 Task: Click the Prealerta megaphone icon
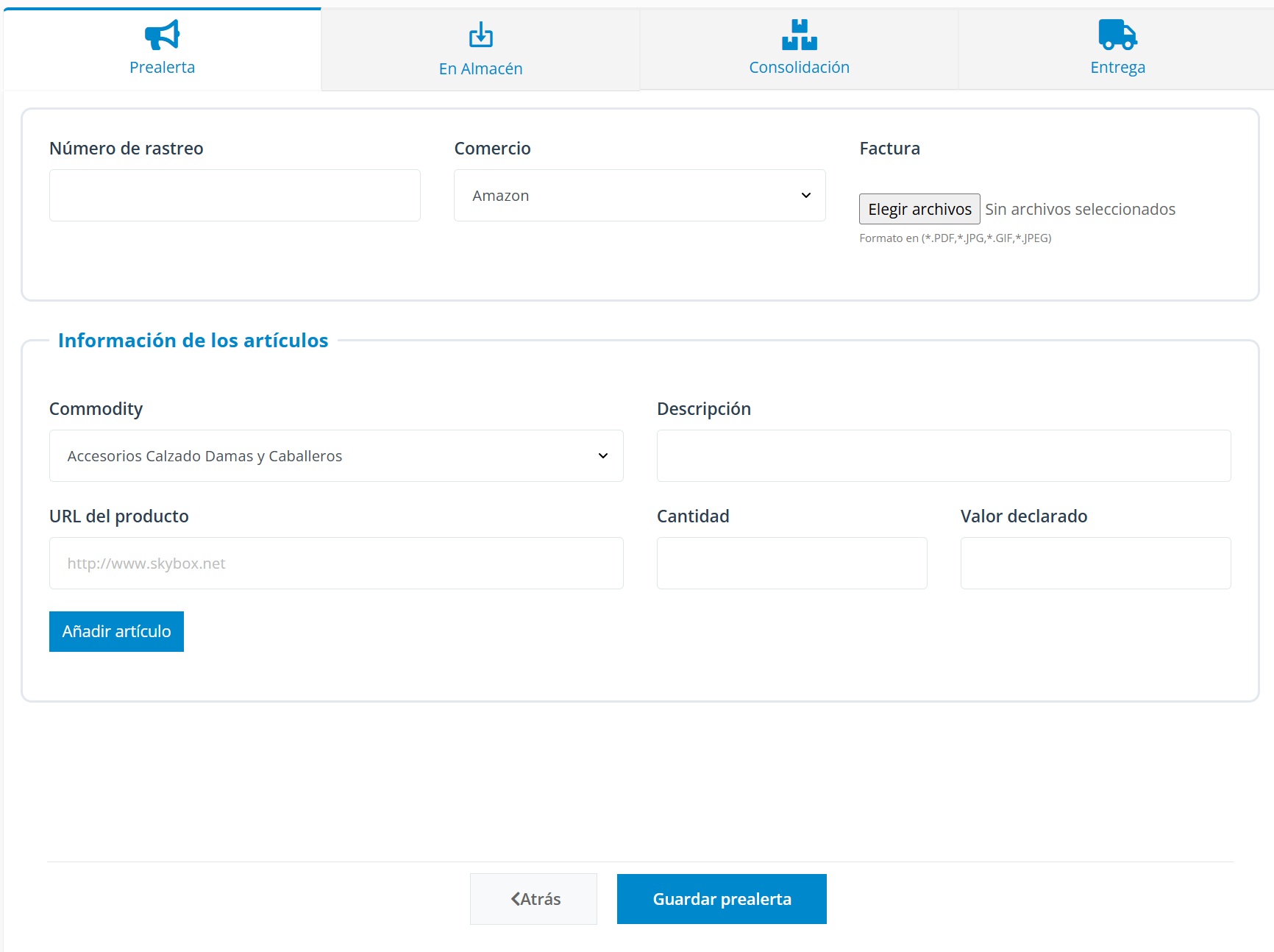tap(162, 35)
